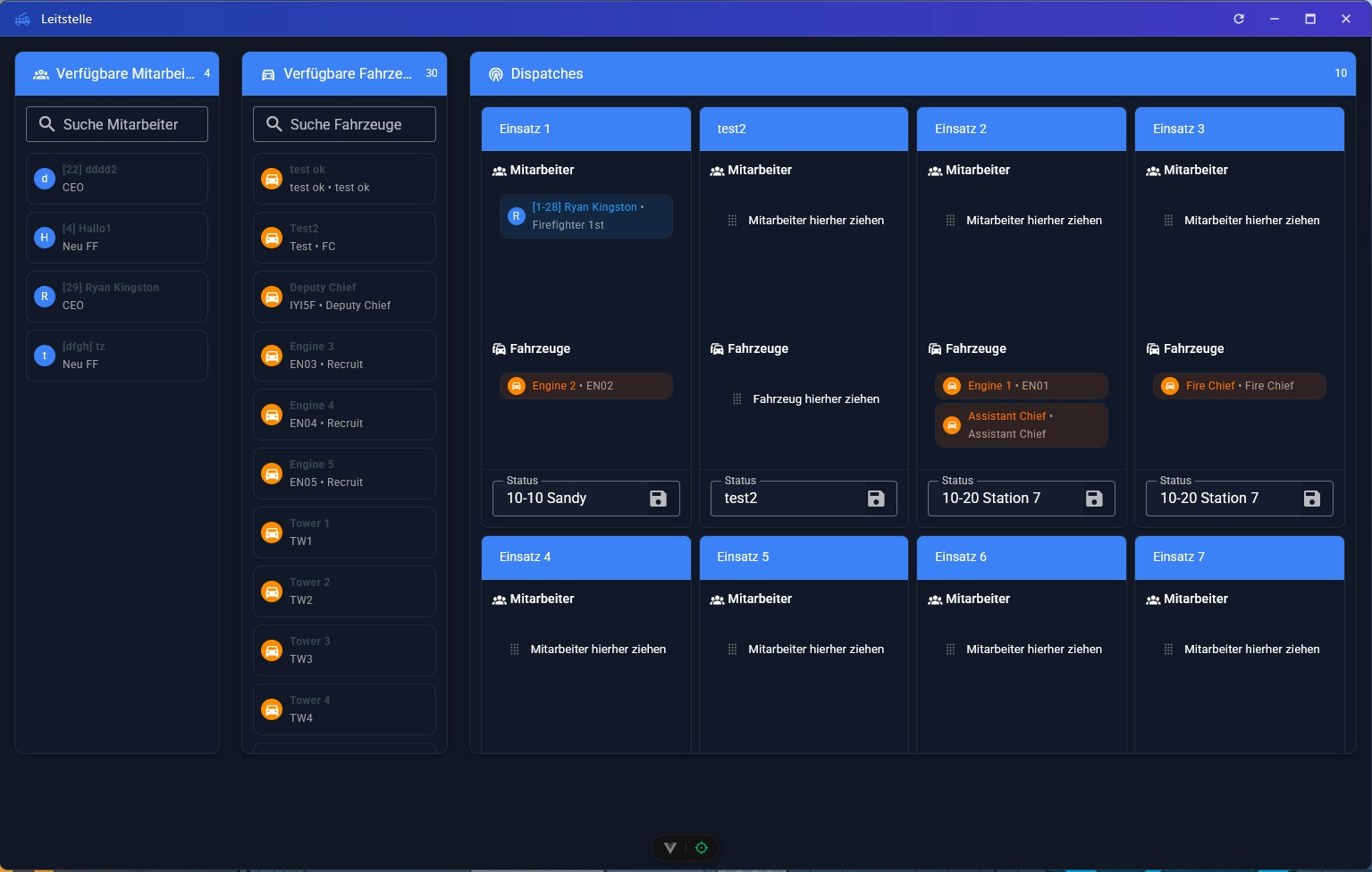1372x872 pixels.
Task: Select the Einsatz 1 dispatch header
Action: (586, 129)
